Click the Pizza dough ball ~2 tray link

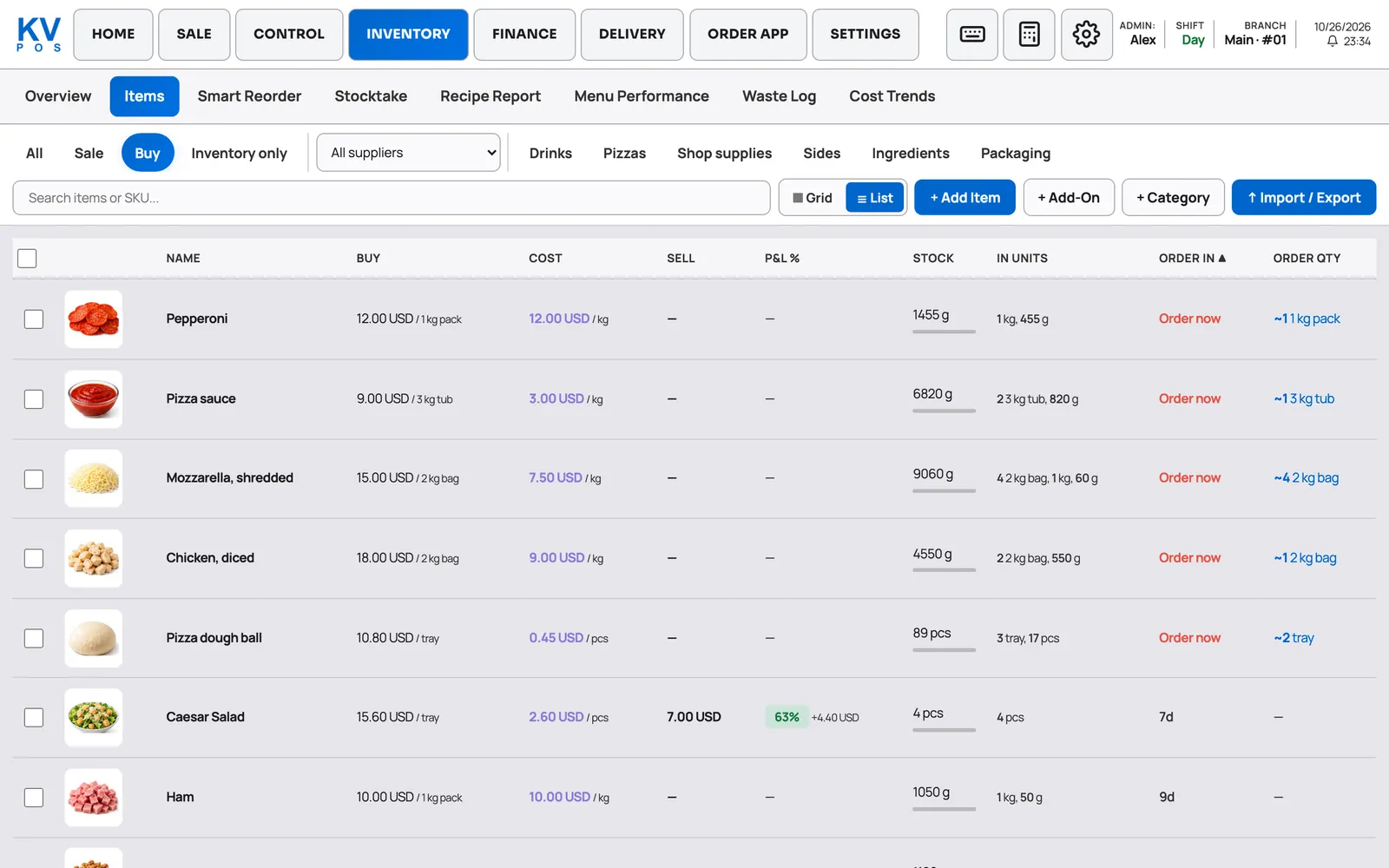(x=1294, y=638)
